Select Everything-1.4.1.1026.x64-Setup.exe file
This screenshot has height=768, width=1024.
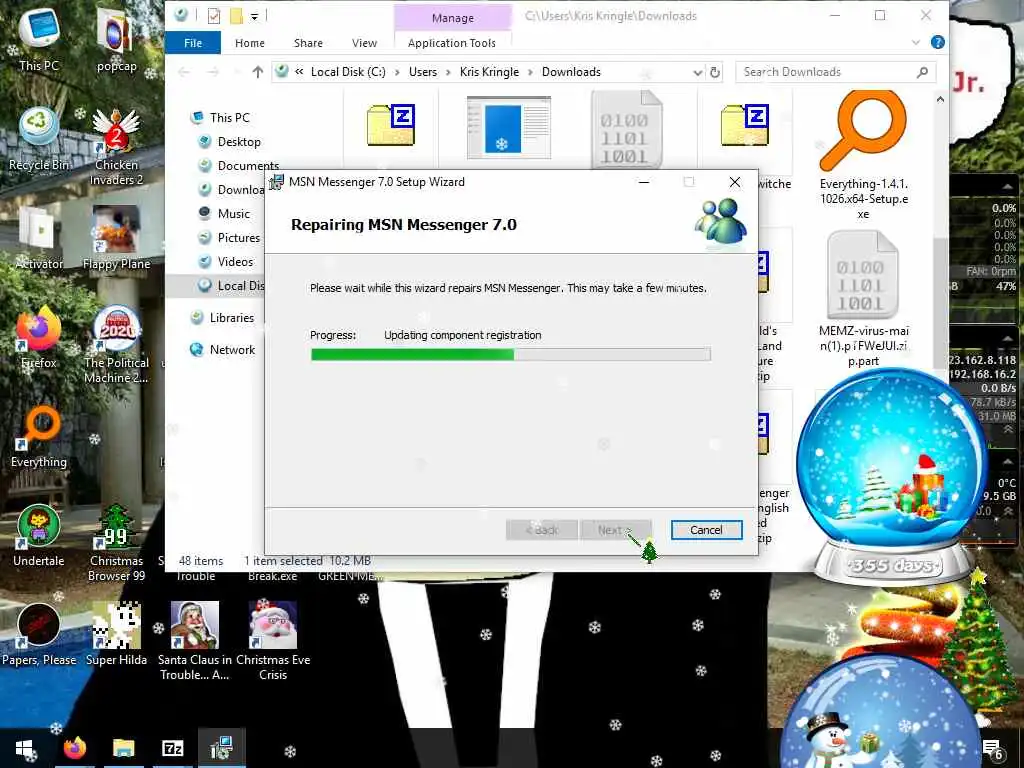863,157
